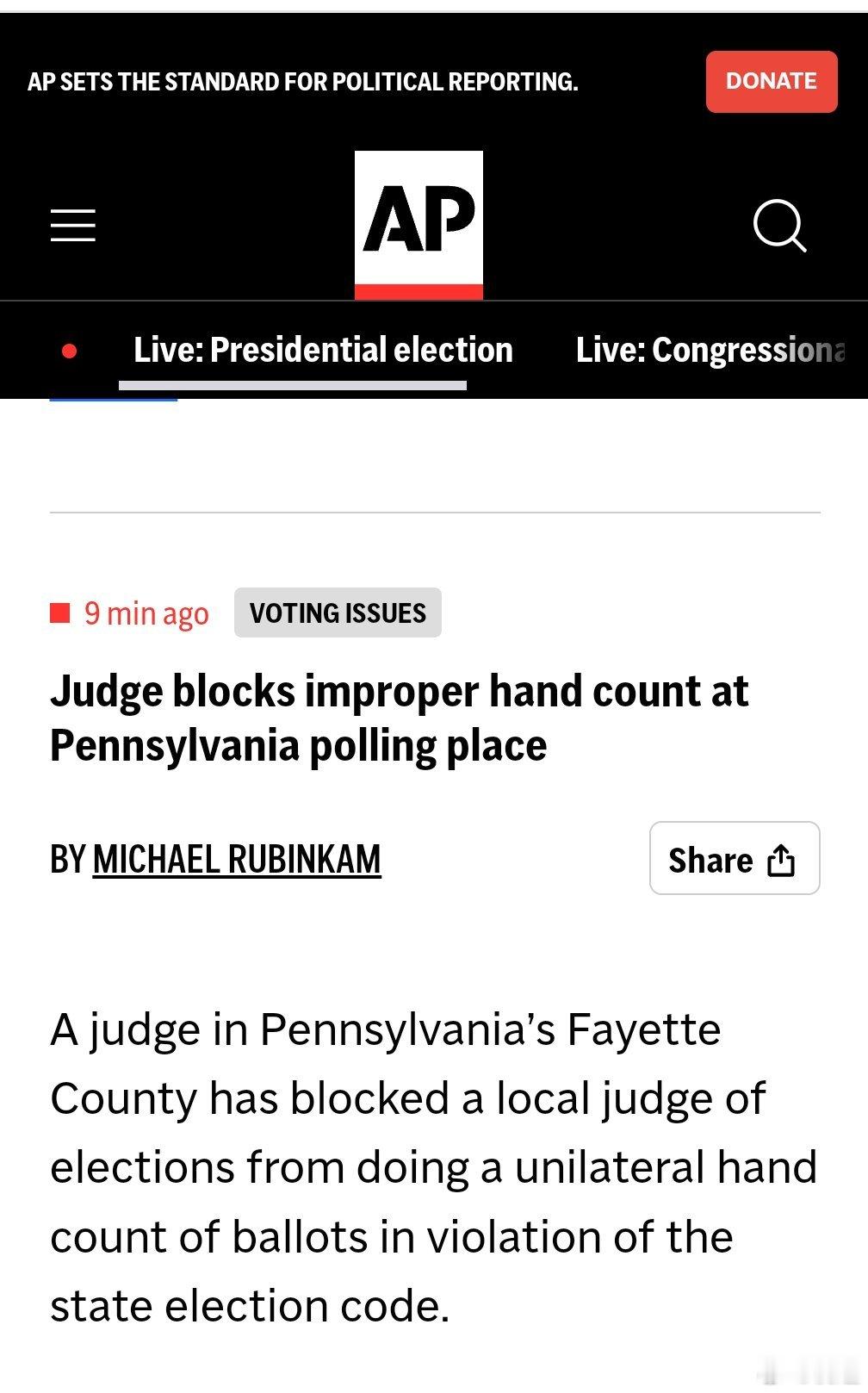This screenshot has width=868, height=1393.
Task: Open the Judge blocks improper hand count headline
Action: pos(399,718)
